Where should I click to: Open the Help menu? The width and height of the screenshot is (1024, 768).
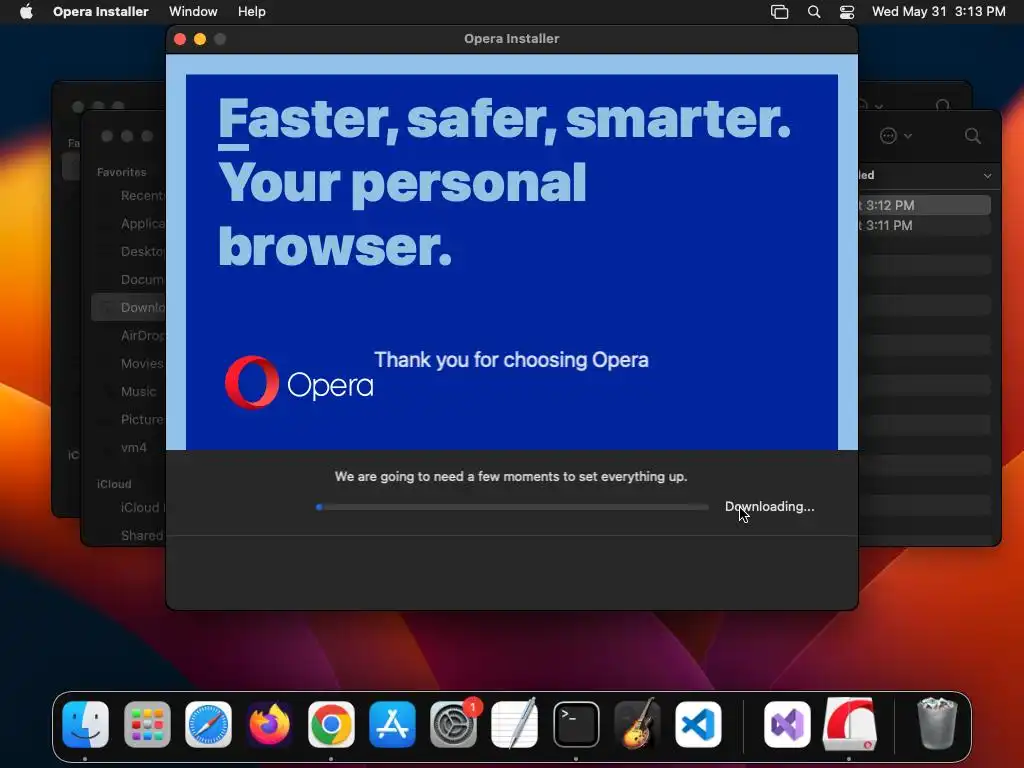point(251,12)
